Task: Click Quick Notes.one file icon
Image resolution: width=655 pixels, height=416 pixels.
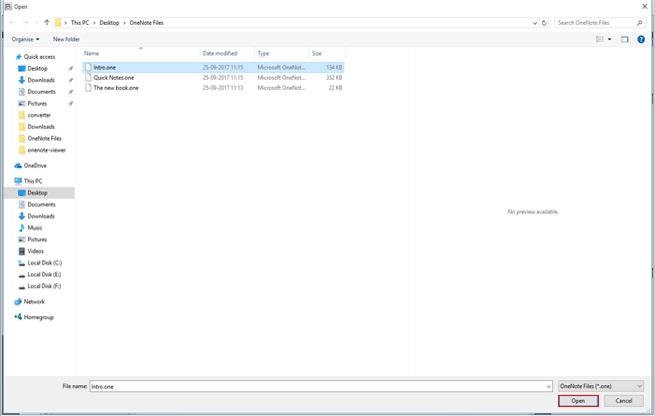Action: coord(88,77)
